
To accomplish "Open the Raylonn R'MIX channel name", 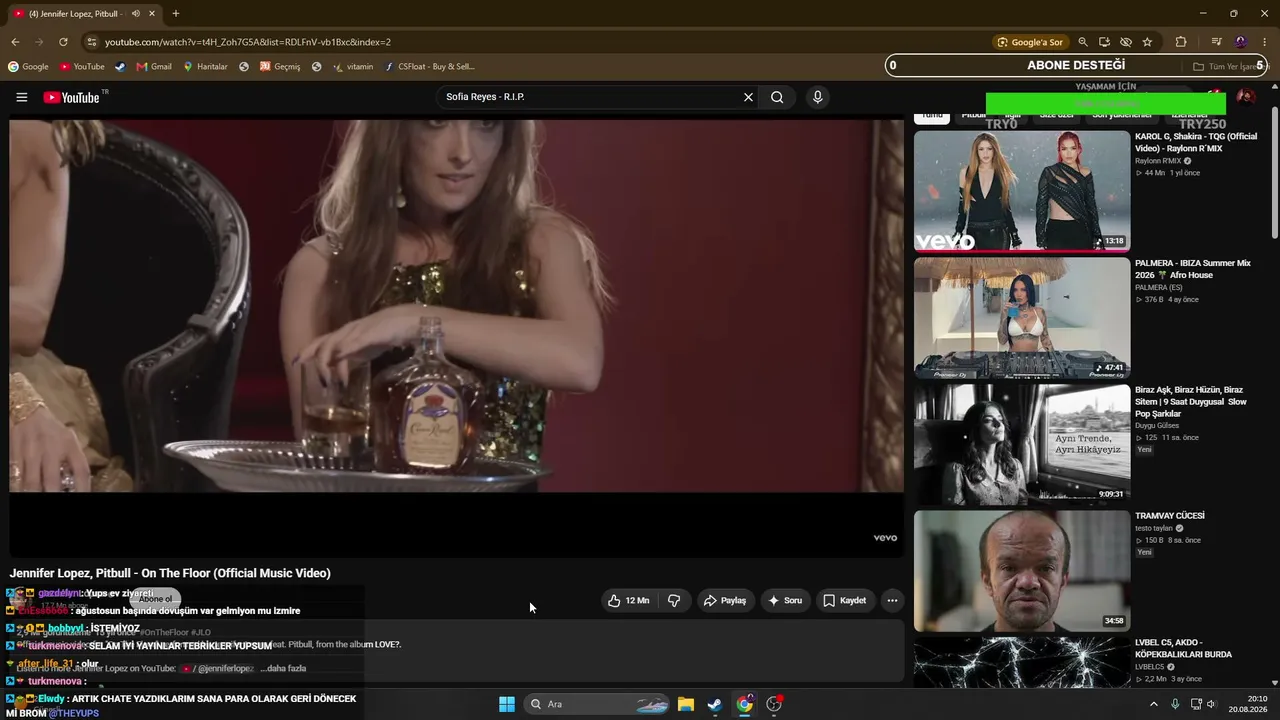I will tap(1158, 161).
